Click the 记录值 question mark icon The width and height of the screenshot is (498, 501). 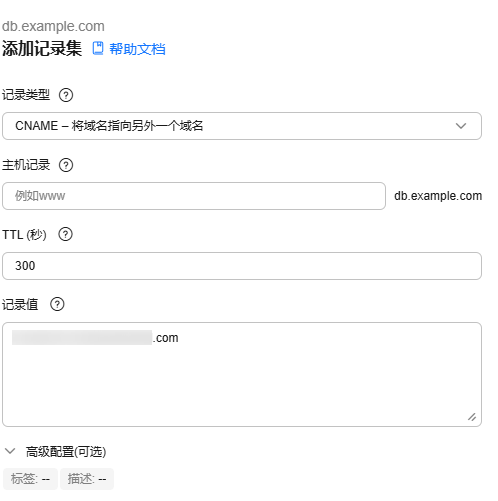coord(57,304)
